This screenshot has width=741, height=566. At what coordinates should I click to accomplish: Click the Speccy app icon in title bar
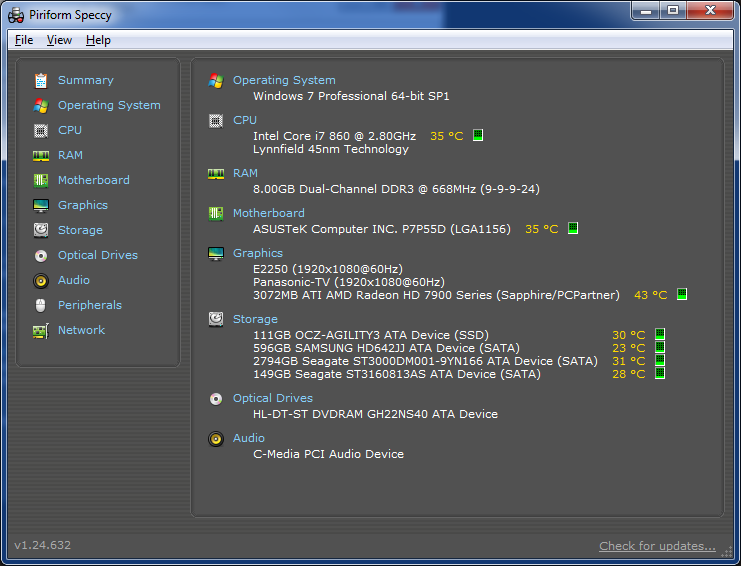(16, 15)
